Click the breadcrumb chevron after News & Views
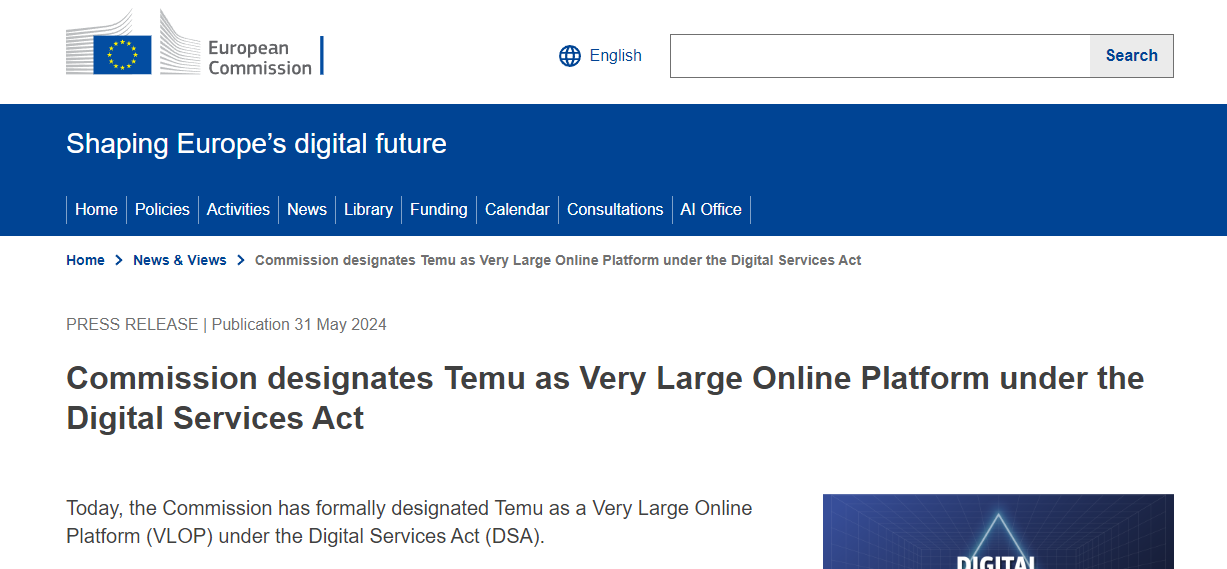Viewport: 1227px width, 569px height. [x=241, y=260]
